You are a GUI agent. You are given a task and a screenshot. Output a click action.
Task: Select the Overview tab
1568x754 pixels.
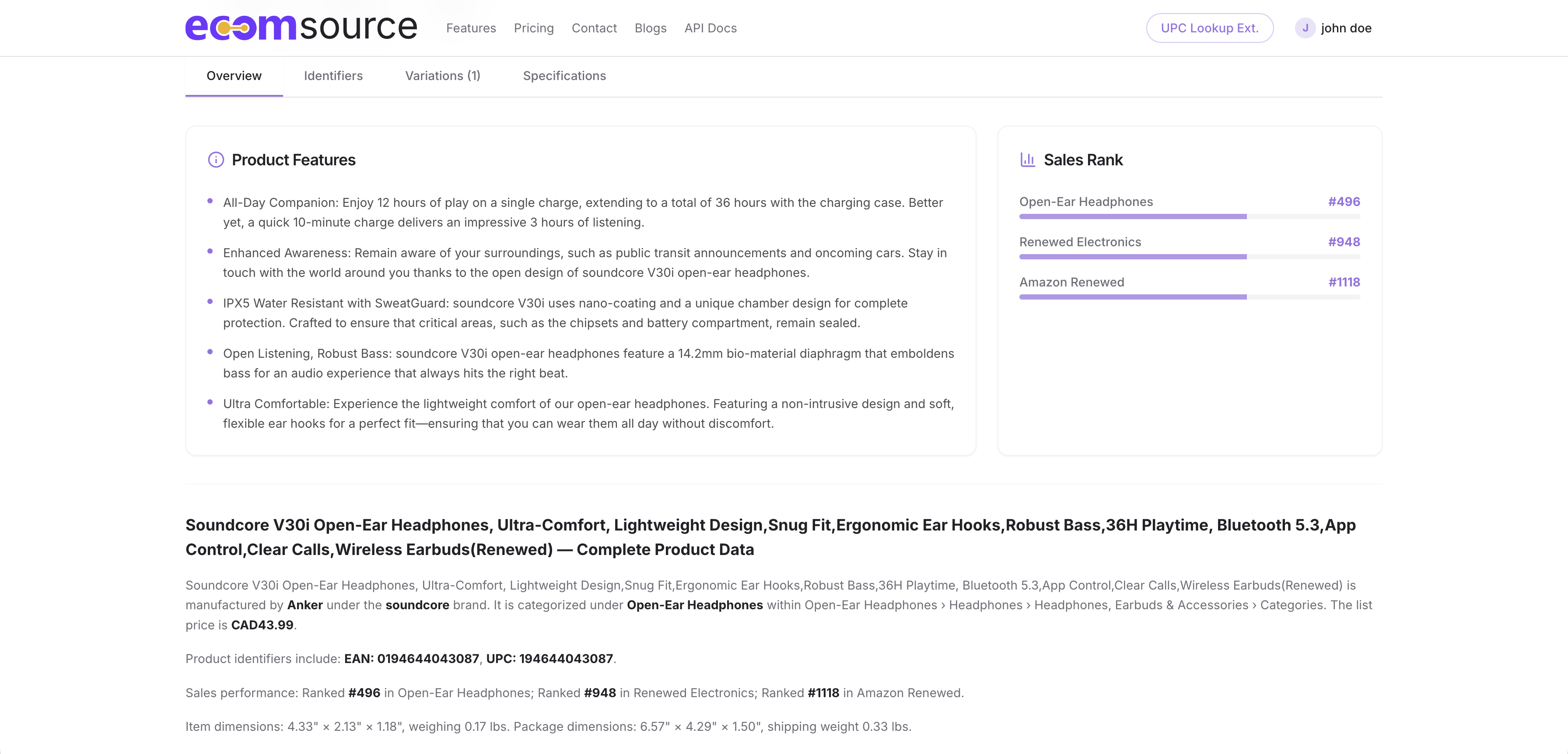[x=234, y=76]
